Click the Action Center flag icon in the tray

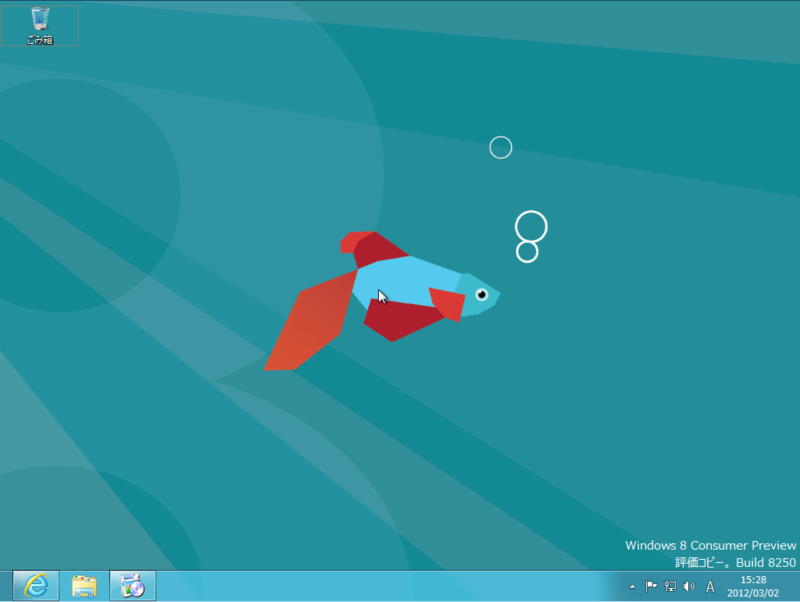click(x=651, y=586)
